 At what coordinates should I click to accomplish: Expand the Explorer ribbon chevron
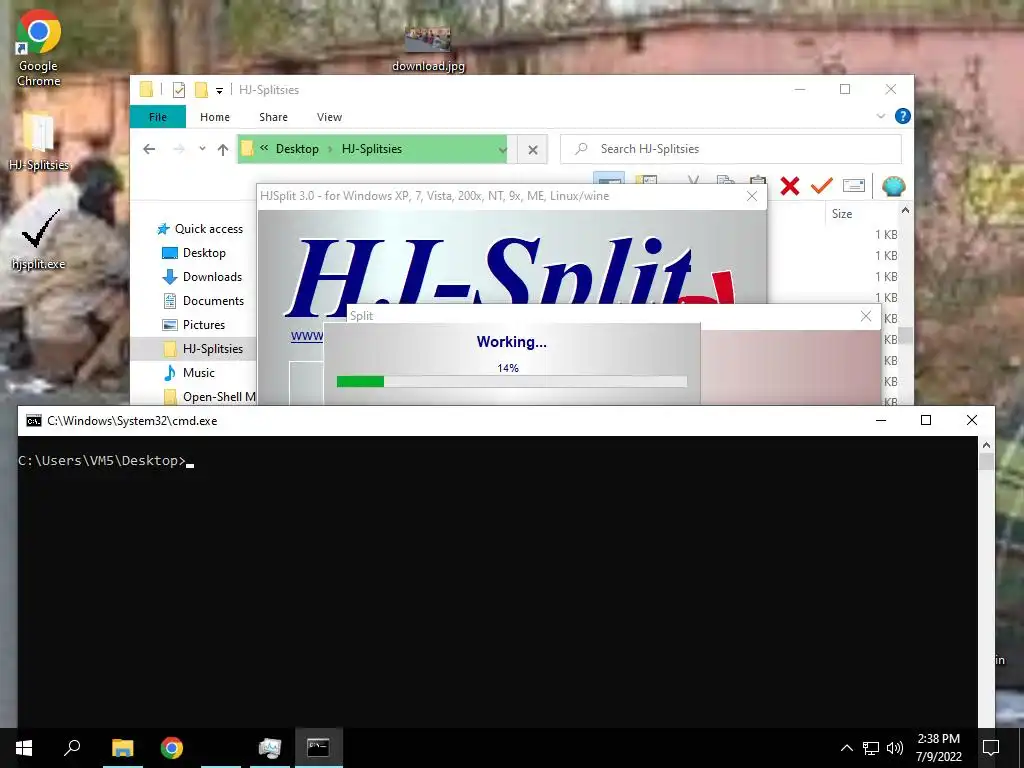(x=880, y=116)
